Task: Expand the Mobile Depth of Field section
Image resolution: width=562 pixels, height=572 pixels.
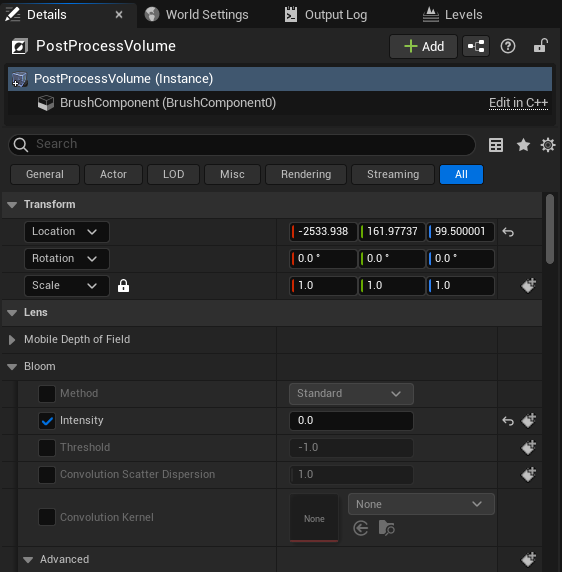Action: coord(12,340)
